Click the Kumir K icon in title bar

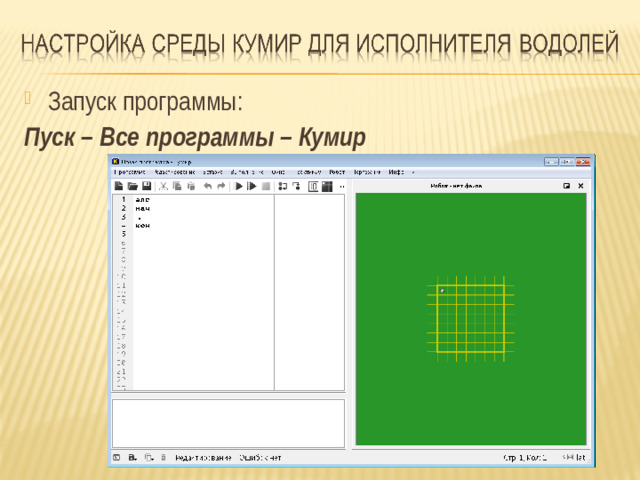[x=116, y=162]
